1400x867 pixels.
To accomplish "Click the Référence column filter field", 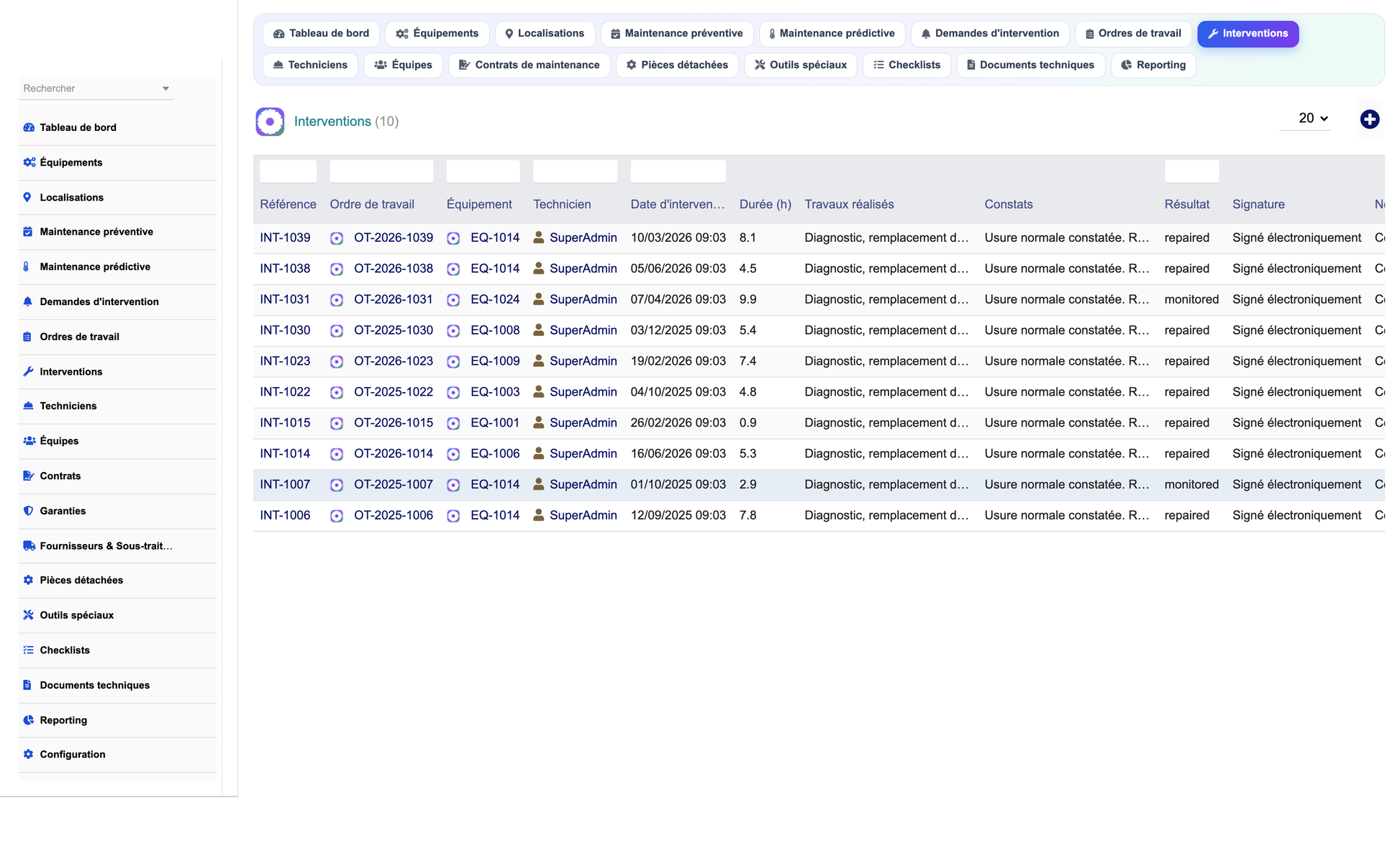I will (288, 171).
